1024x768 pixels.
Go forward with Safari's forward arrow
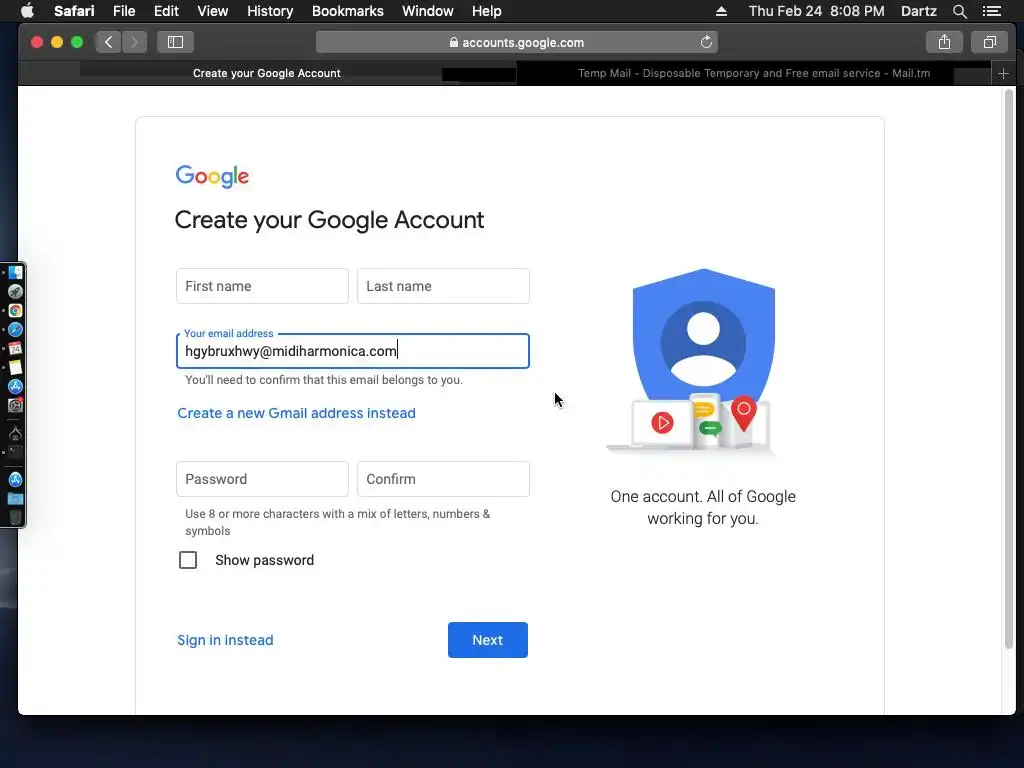[x=135, y=42]
